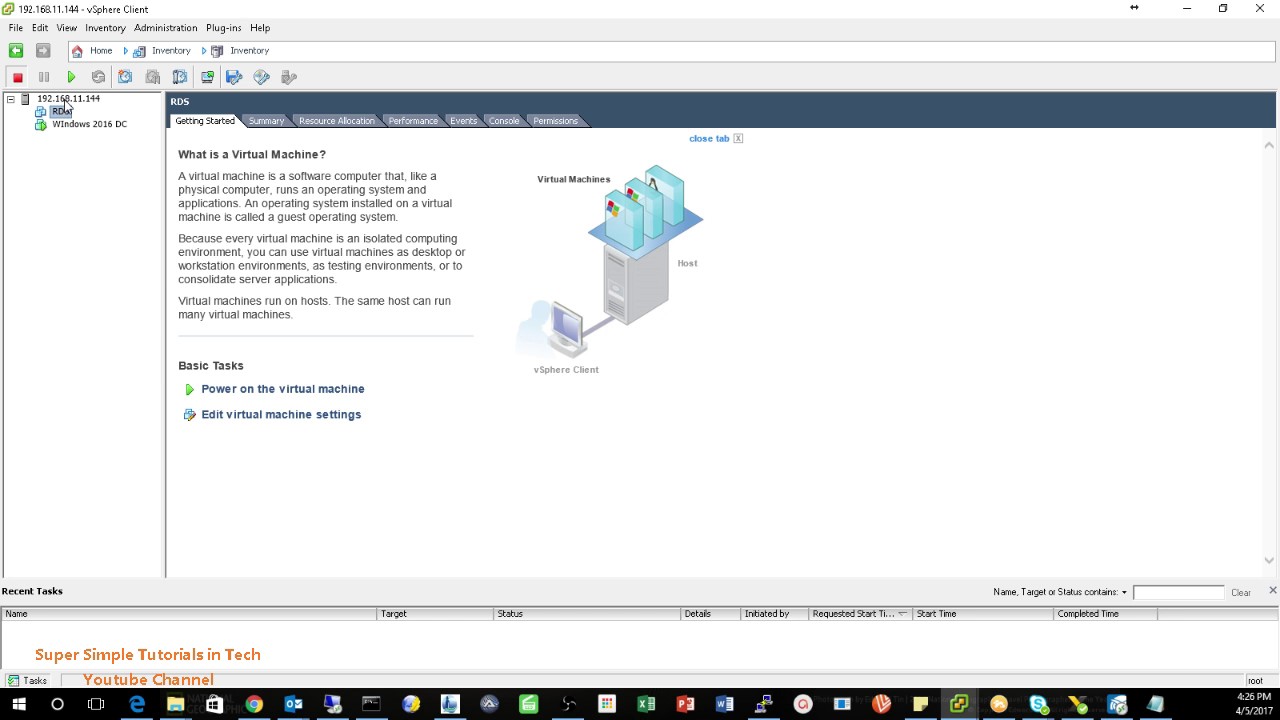The image size is (1280, 720).
Task: Click the green Power On toolbar button
Action: (x=71, y=77)
